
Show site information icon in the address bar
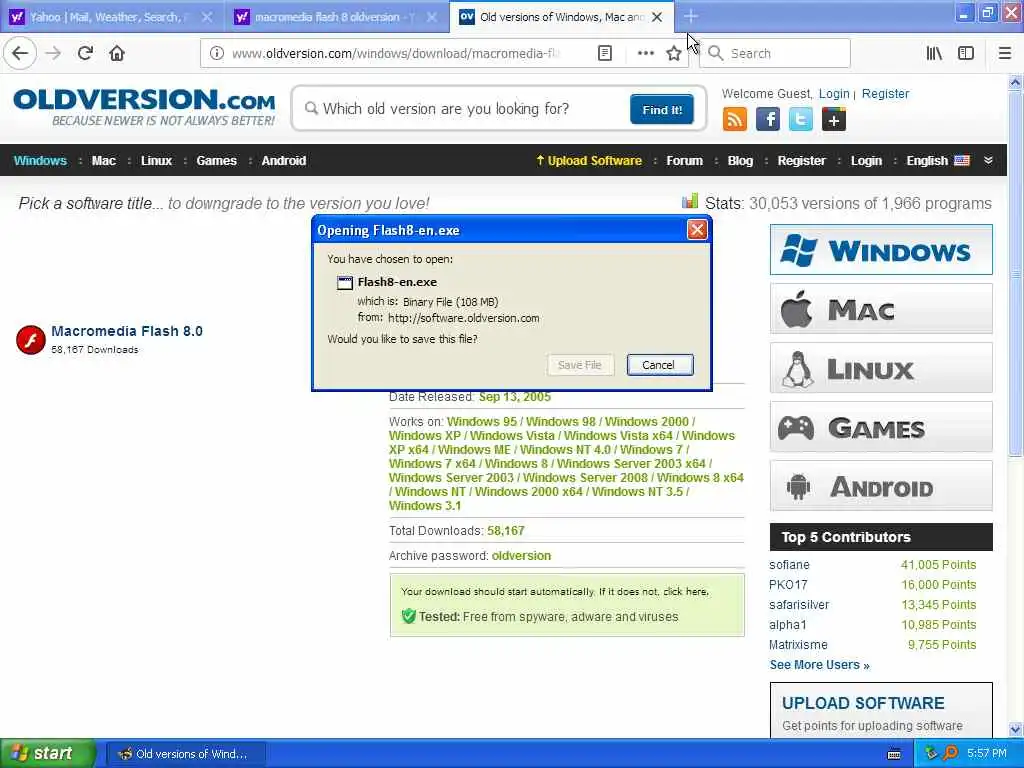tap(217, 54)
